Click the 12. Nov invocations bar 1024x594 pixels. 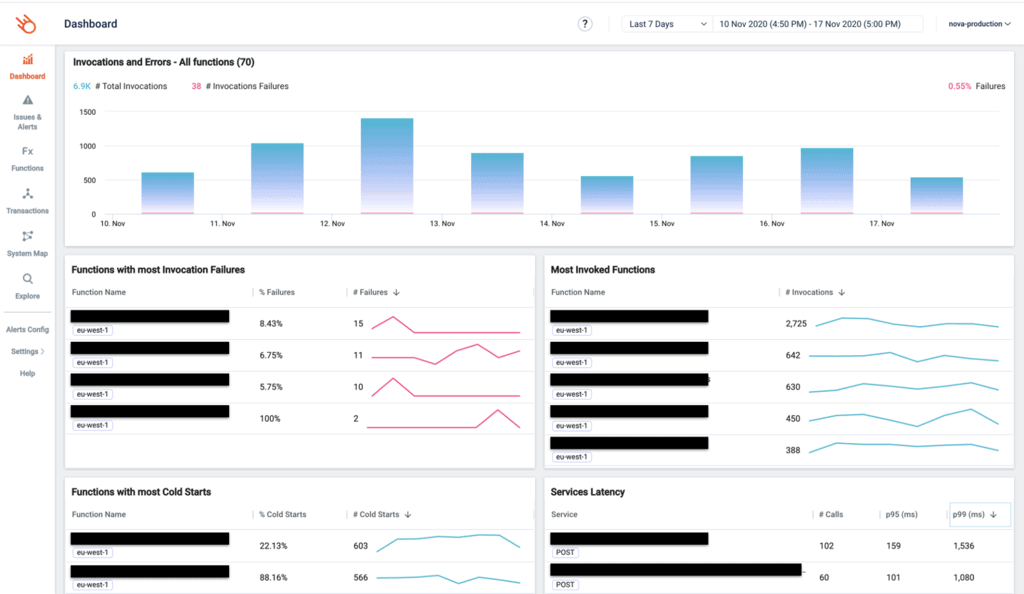pyautogui.click(x=386, y=166)
